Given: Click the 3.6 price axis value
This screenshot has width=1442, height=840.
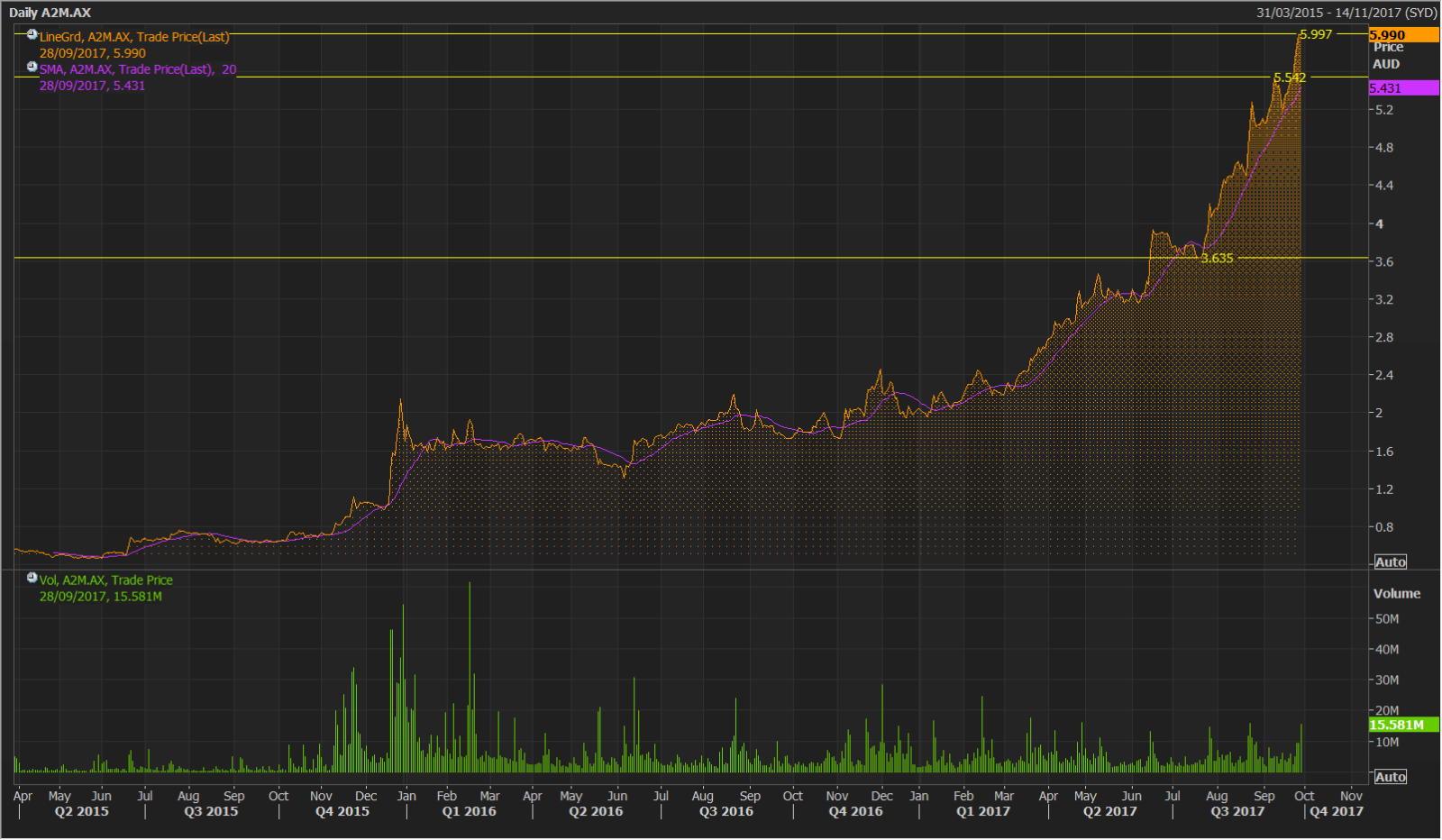Looking at the screenshot, I should pyautogui.click(x=1384, y=261).
